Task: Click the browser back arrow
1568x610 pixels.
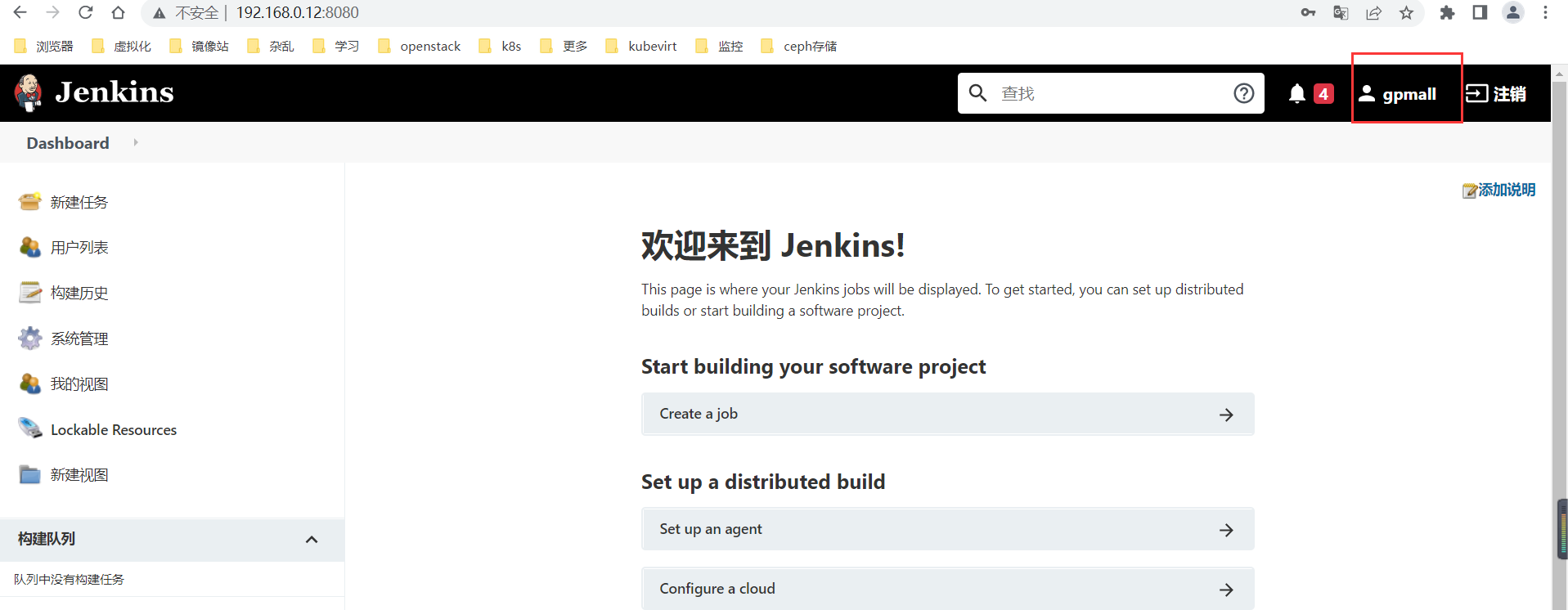Action: [20, 12]
